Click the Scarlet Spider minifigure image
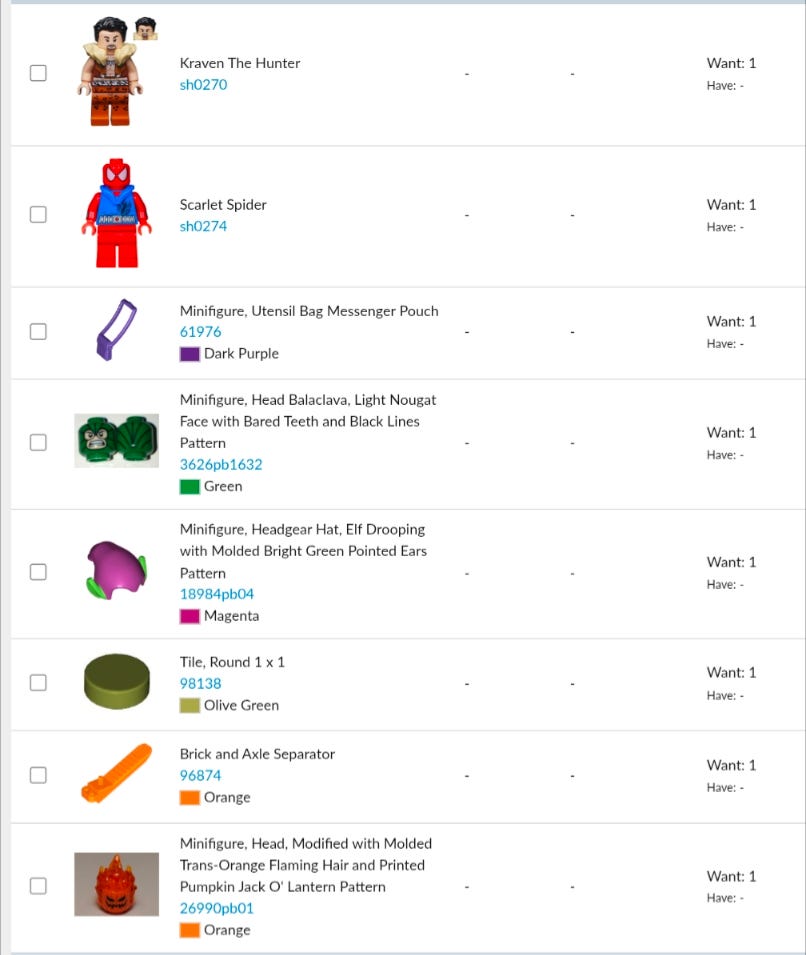Viewport: 806px width, 955px height. click(x=116, y=214)
